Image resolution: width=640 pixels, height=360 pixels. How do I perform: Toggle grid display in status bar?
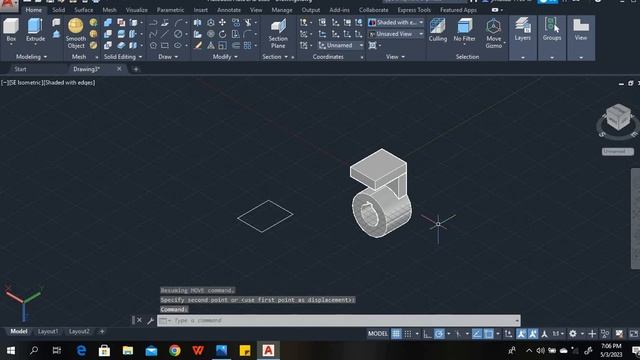point(396,334)
